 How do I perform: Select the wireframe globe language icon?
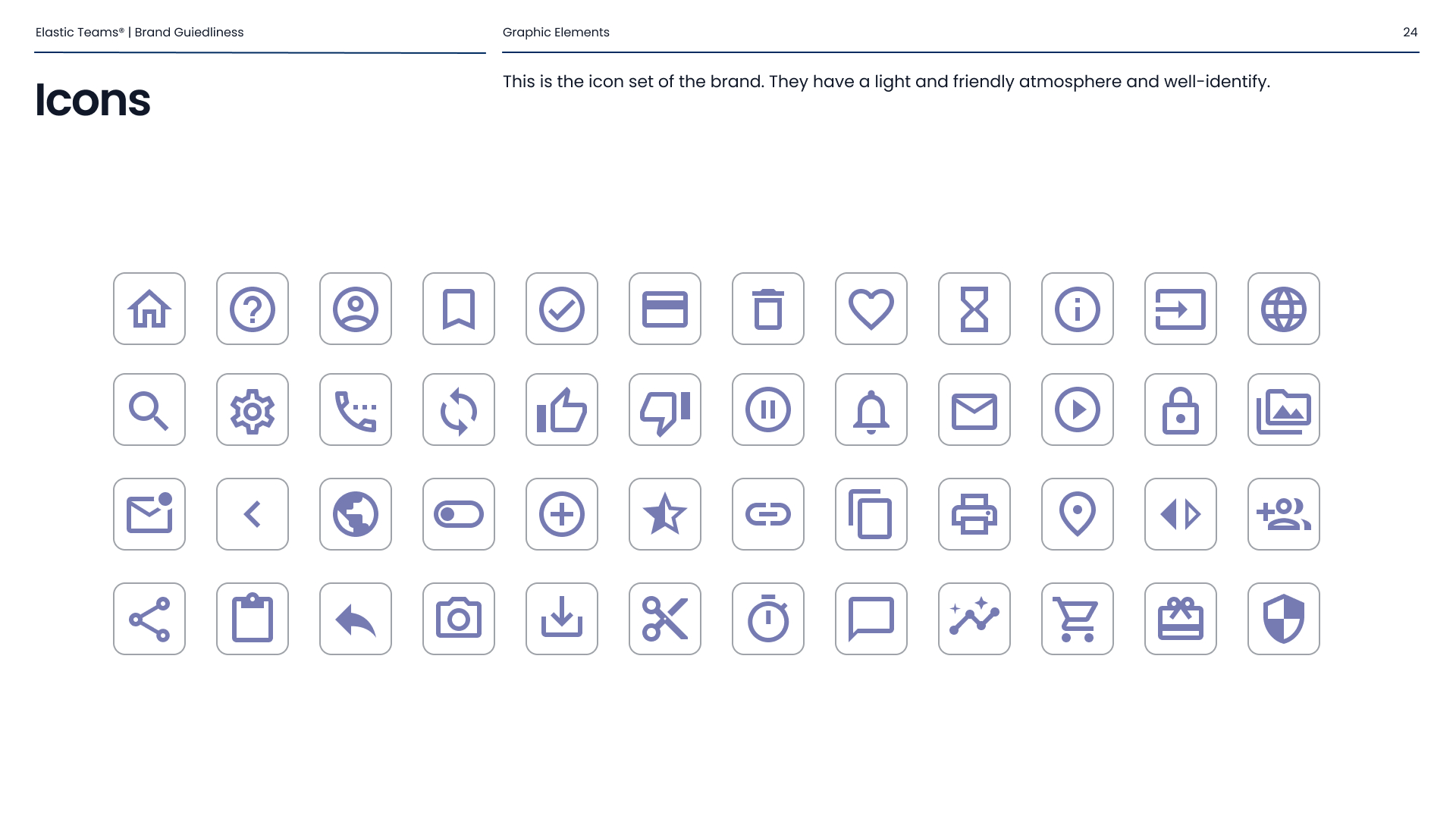tap(1284, 309)
